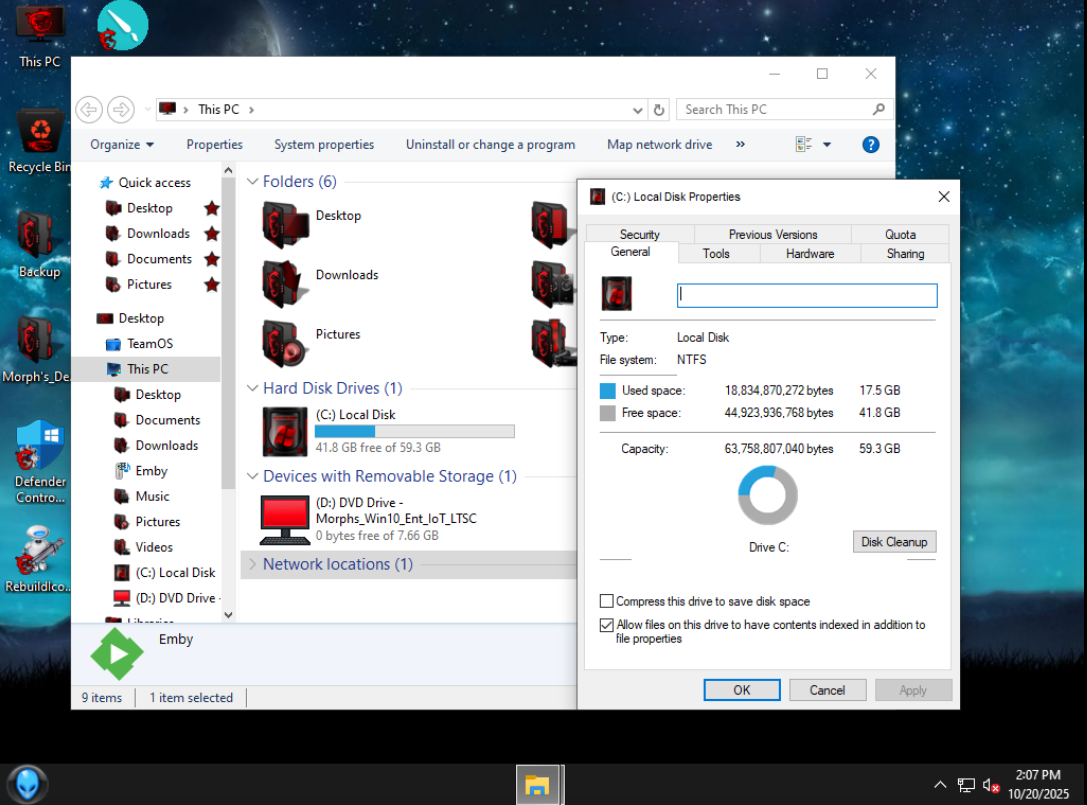Screen dimensions: 1087x805
Task: Refresh the This PC view
Action: (x=659, y=110)
